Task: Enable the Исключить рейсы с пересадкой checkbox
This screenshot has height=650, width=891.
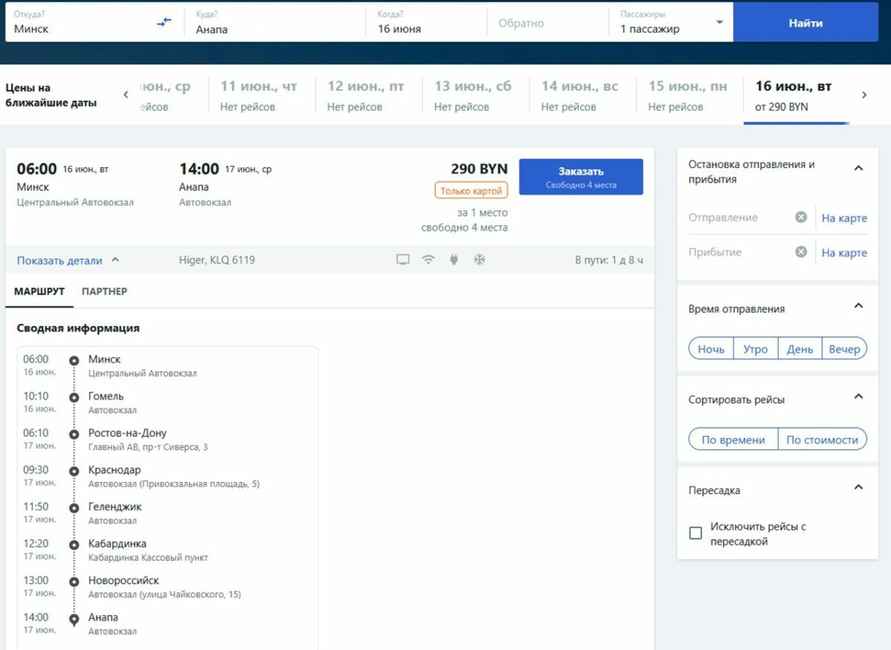Action: (x=696, y=533)
